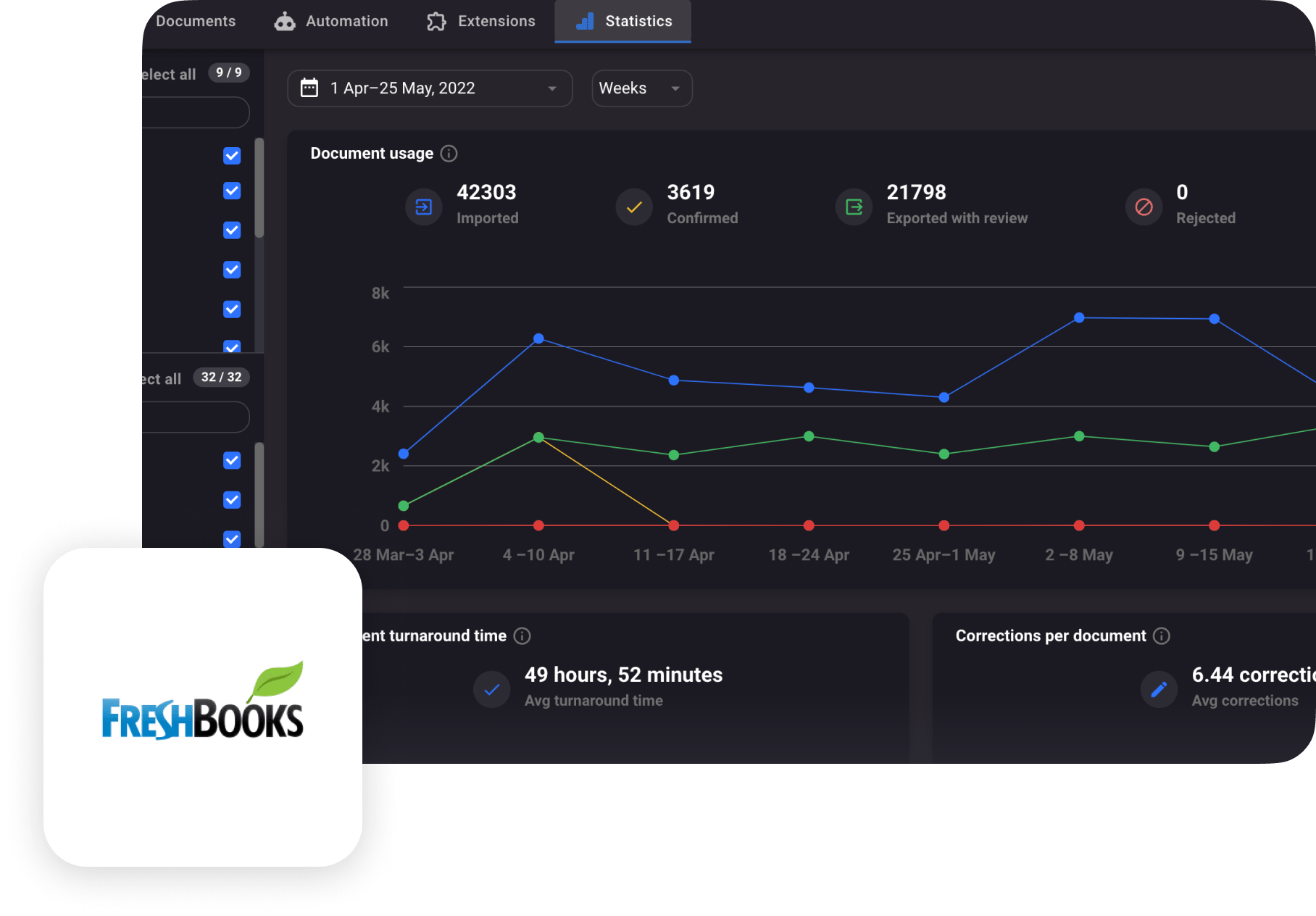Click the search field under the 9 / 9 counter
The image size is (1316, 916).
196,113
